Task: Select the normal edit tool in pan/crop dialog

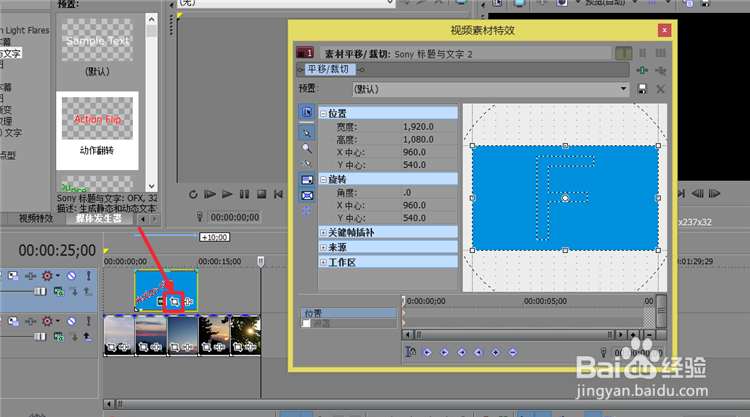Action: tap(307, 133)
